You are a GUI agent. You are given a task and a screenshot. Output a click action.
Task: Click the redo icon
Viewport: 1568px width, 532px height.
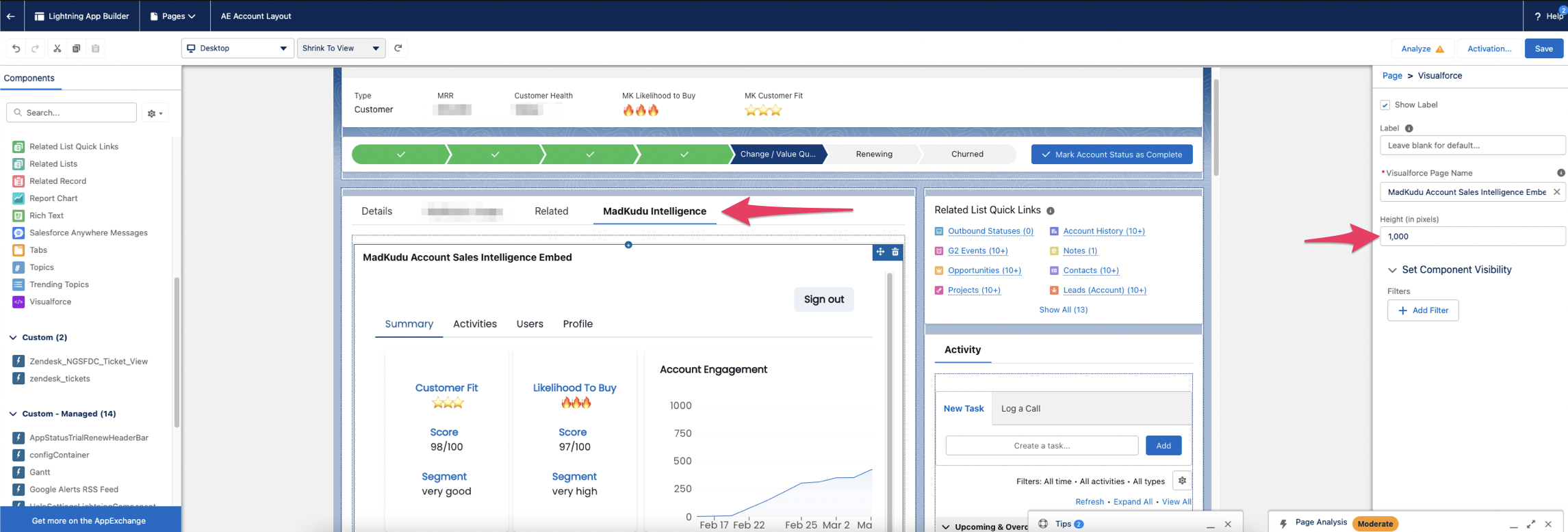click(35, 49)
